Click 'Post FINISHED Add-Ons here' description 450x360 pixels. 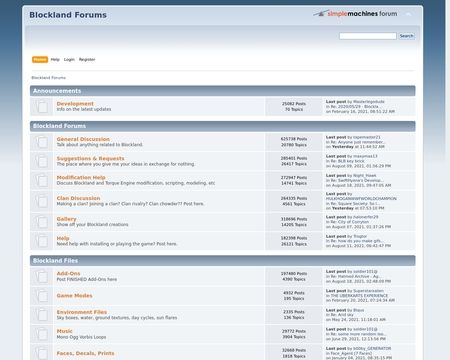[x=87, y=279]
